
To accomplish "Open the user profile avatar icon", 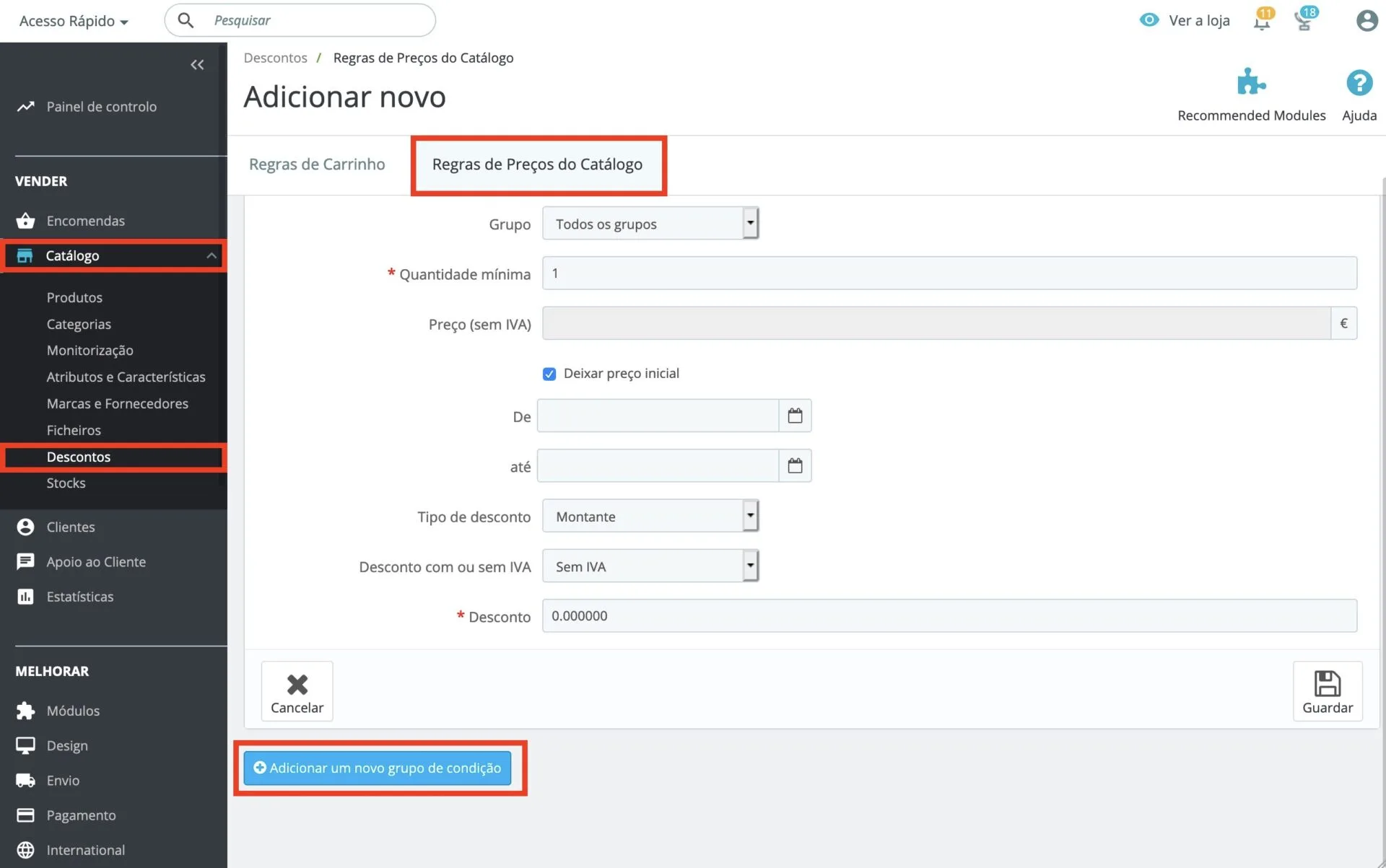I will click(1366, 21).
